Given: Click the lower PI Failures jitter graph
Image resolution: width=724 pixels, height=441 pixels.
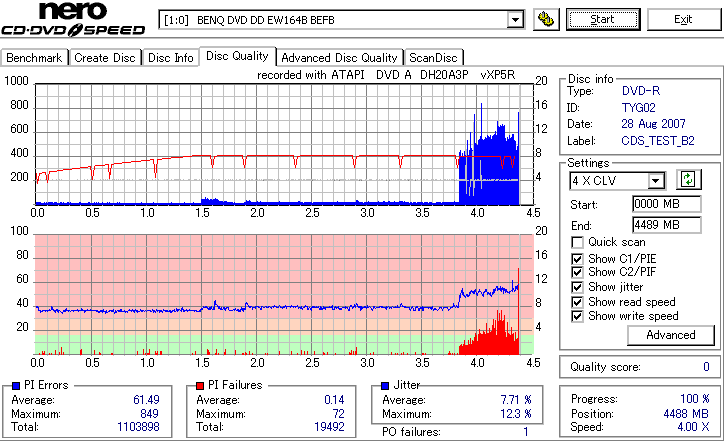Looking at the screenshot, I should (284, 295).
